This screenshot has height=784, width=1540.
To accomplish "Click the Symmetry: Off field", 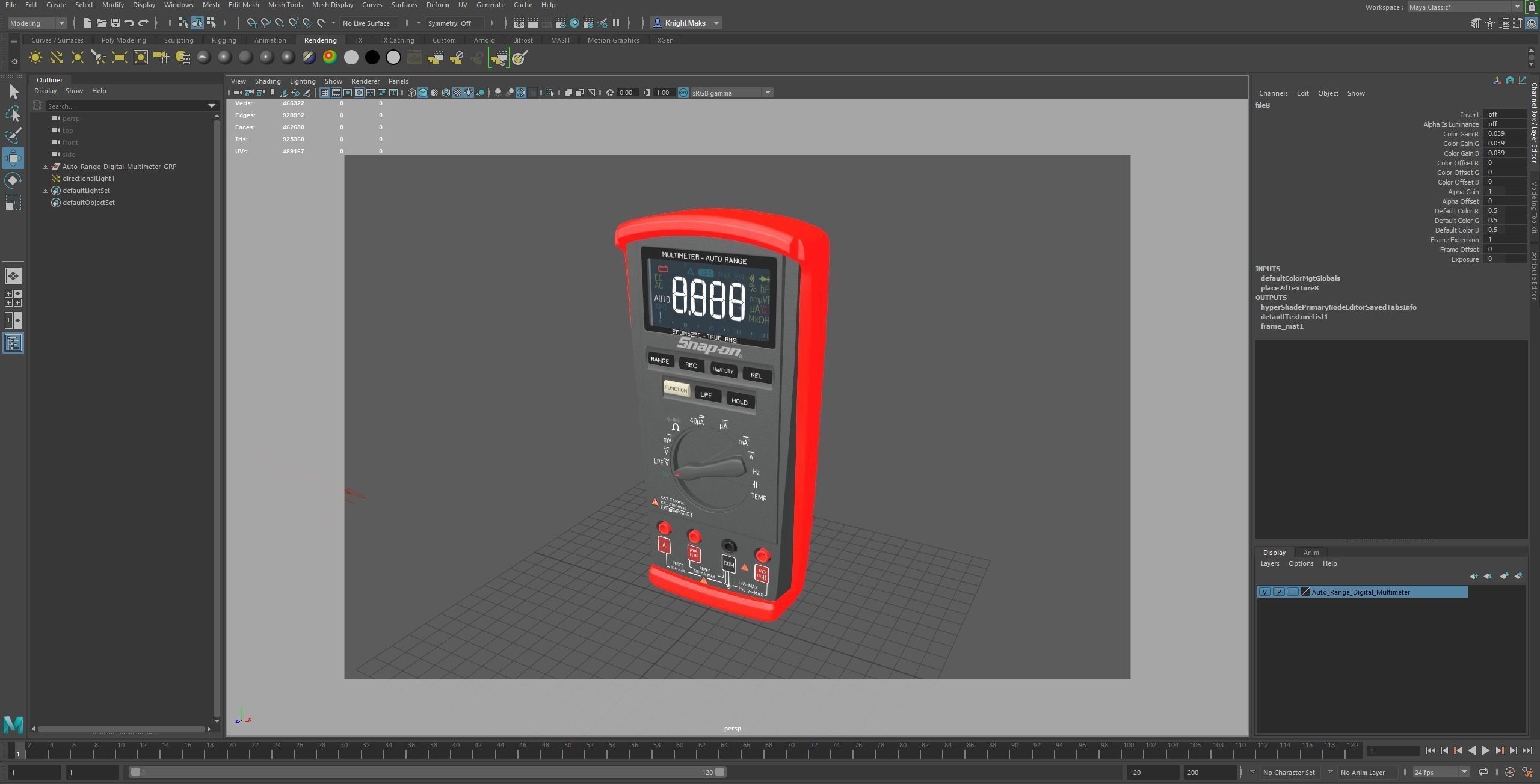I will coord(454,23).
